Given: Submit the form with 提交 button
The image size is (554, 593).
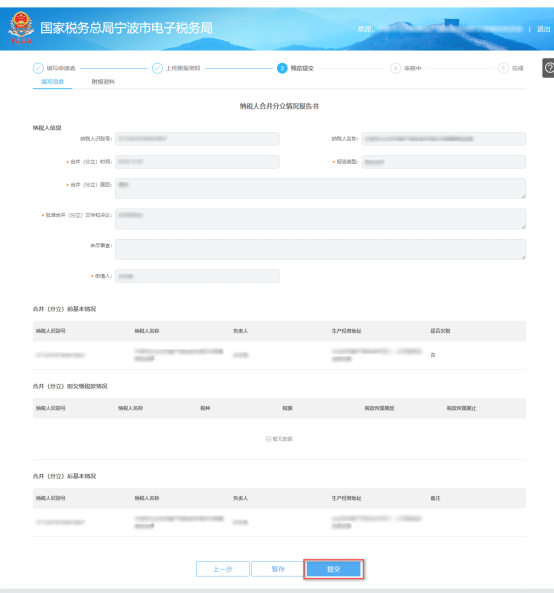Looking at the screenshot, I should [334, 569].
